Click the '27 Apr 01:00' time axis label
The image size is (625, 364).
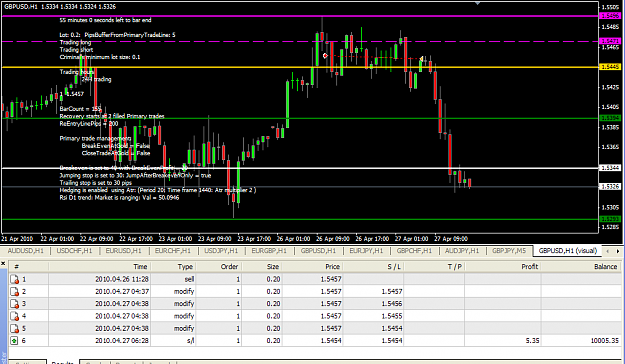point(411,239)
